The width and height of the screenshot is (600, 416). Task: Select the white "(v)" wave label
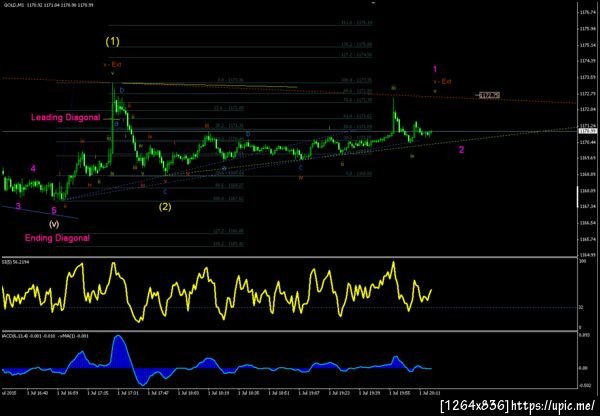point(54,223)
